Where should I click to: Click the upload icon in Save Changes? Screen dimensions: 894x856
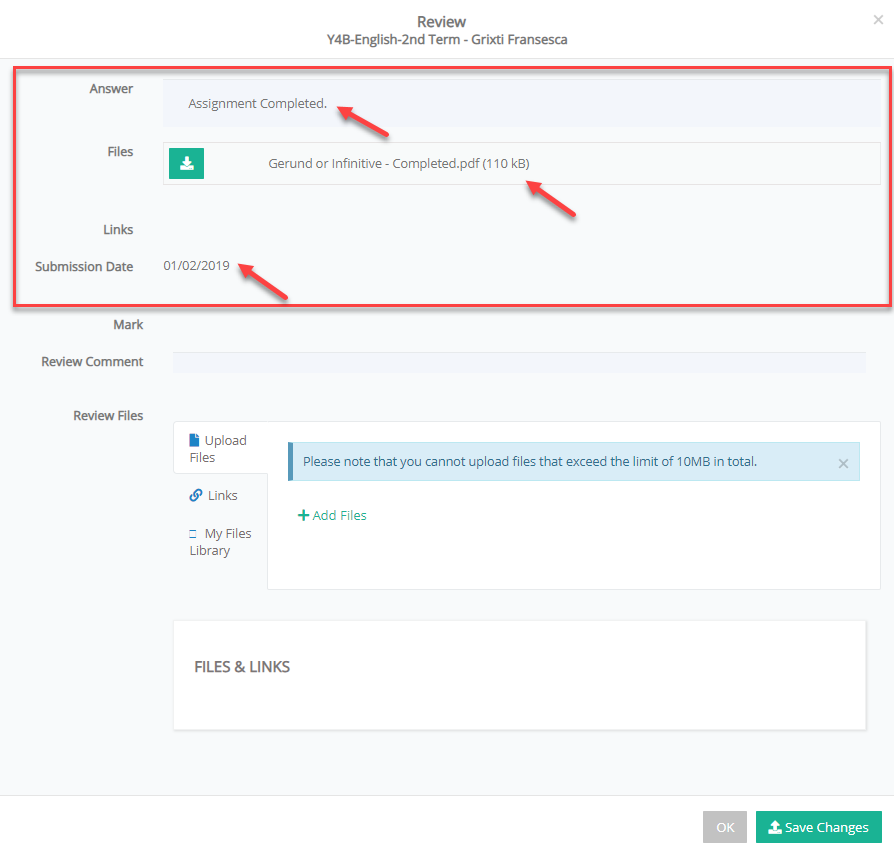pyautogui.click(x=775, y=827)
